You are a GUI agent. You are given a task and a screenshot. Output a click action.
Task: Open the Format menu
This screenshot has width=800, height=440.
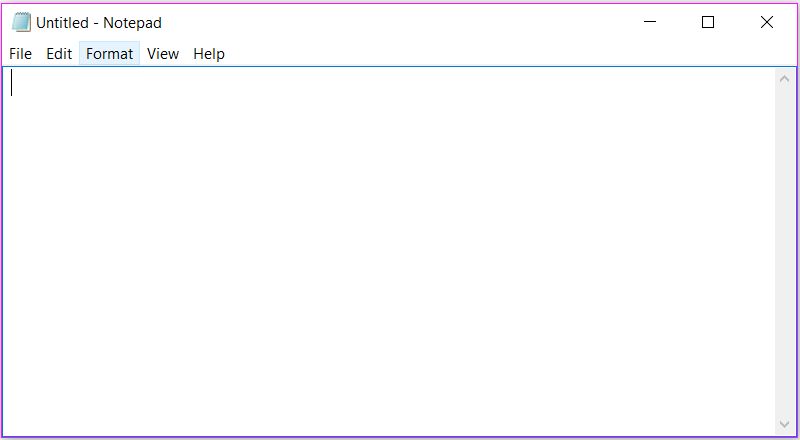pos(109,54)
